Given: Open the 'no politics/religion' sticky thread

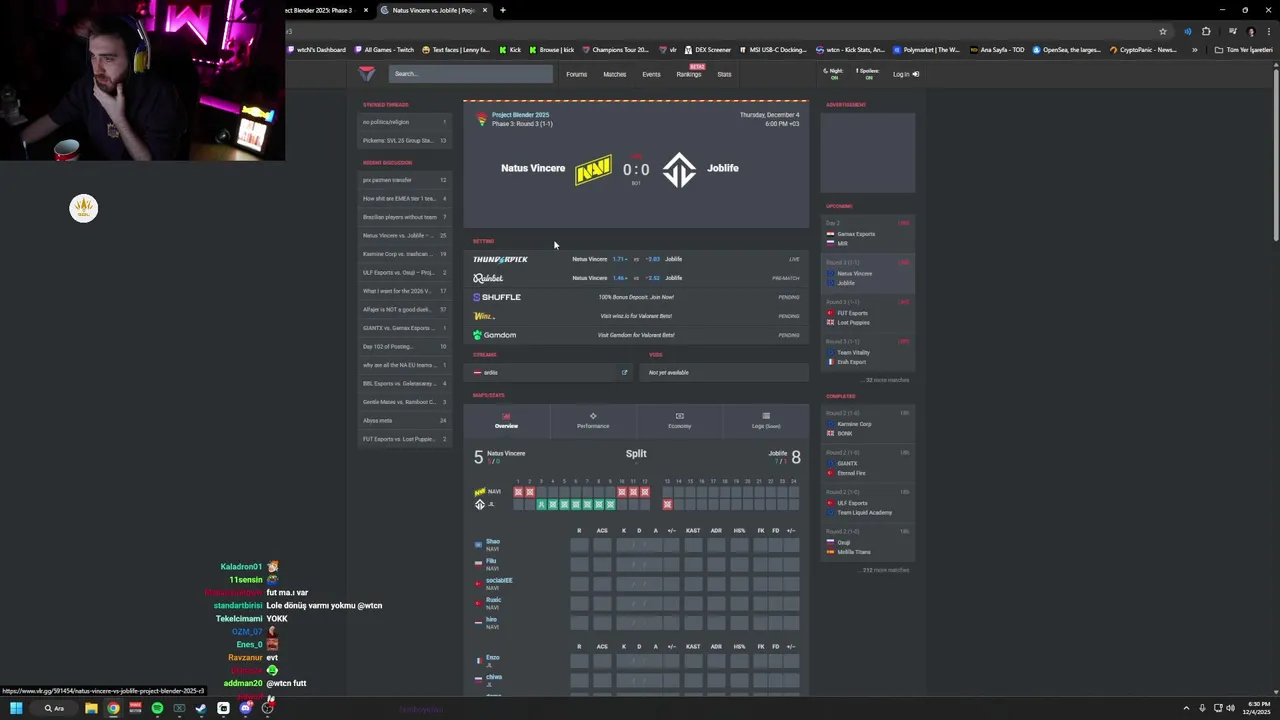Looking at the screenshot, I should [x=405, y=122].
